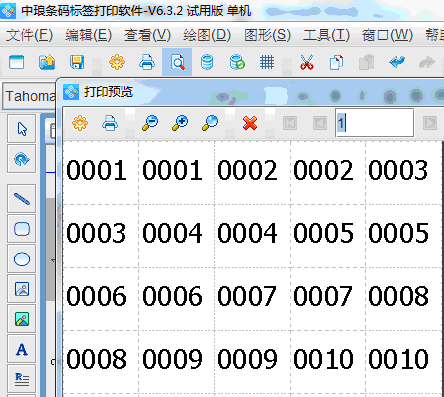Toggle print preview magnifier in main toolbar
This screenshot has width=444, height=397.
tap(177, 62)
